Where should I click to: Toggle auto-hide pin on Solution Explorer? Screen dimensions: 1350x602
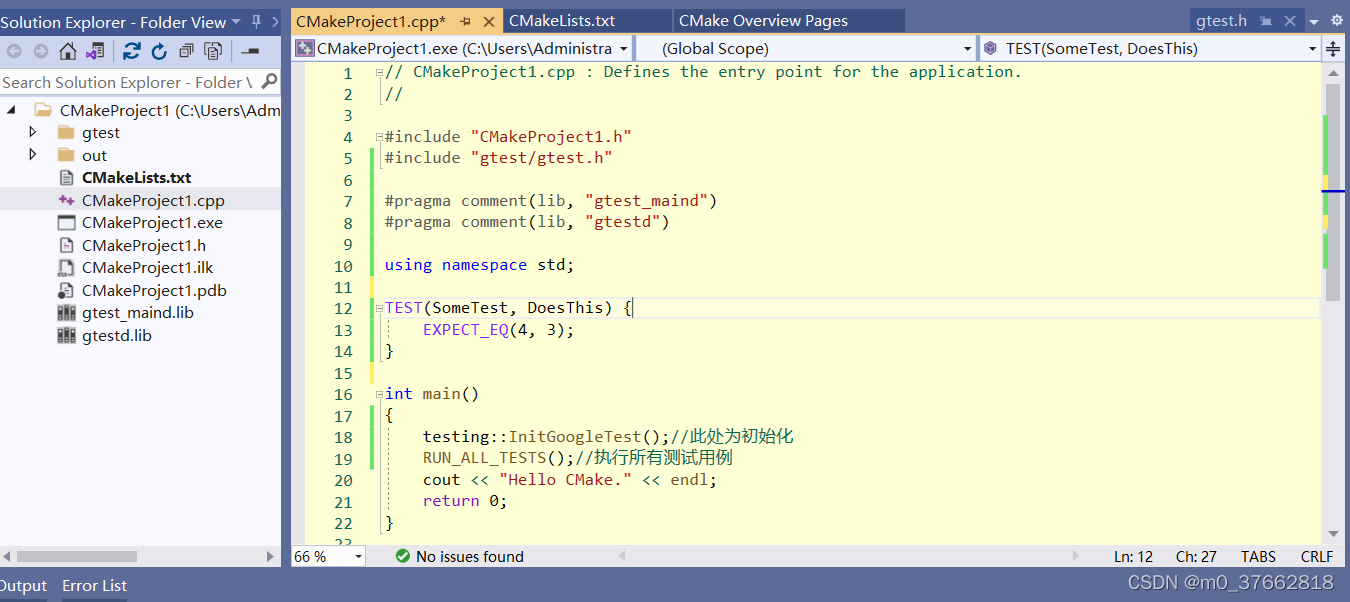257,22
